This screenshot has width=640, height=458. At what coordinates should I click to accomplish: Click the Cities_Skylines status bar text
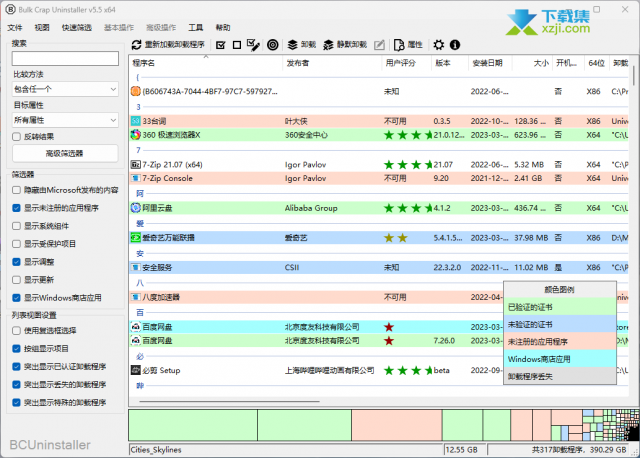156,449
